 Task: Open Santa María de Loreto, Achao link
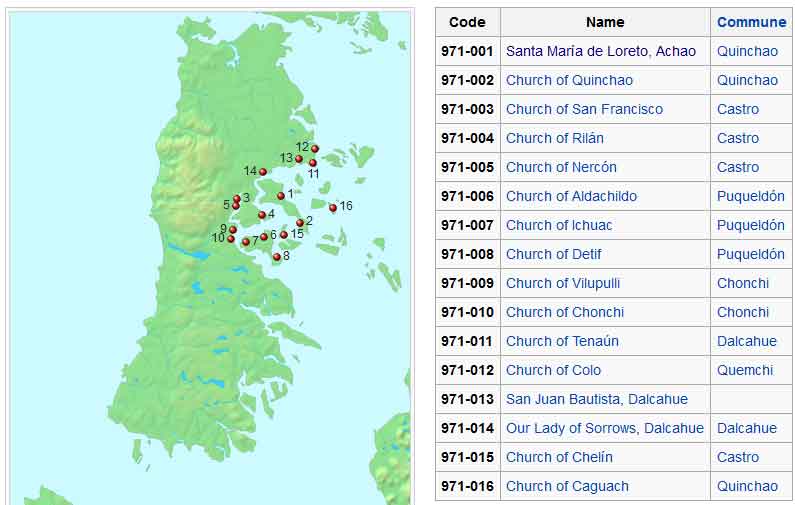(x=600, y=51)
